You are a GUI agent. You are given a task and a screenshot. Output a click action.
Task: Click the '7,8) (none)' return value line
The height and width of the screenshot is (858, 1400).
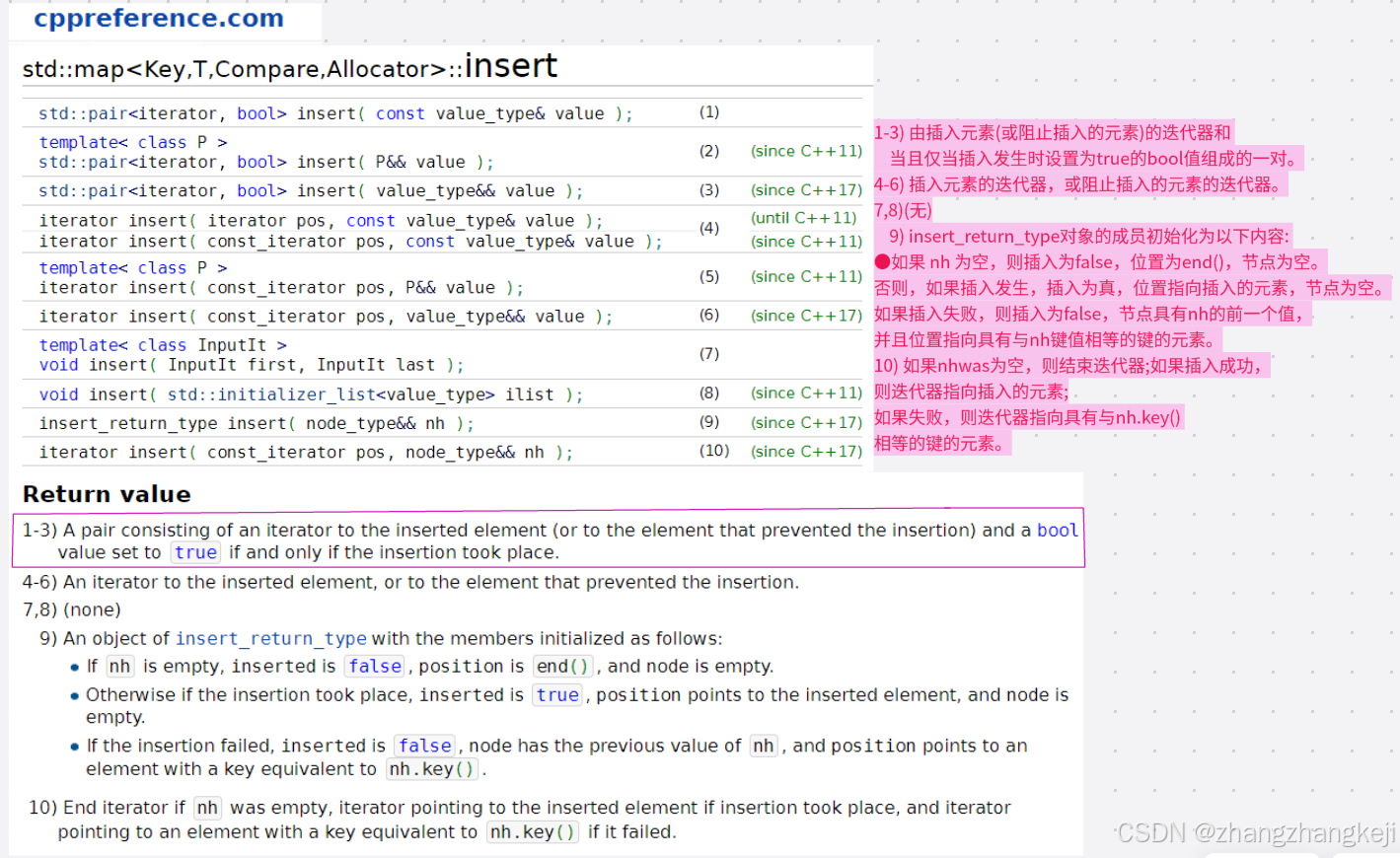click(72, 609)
